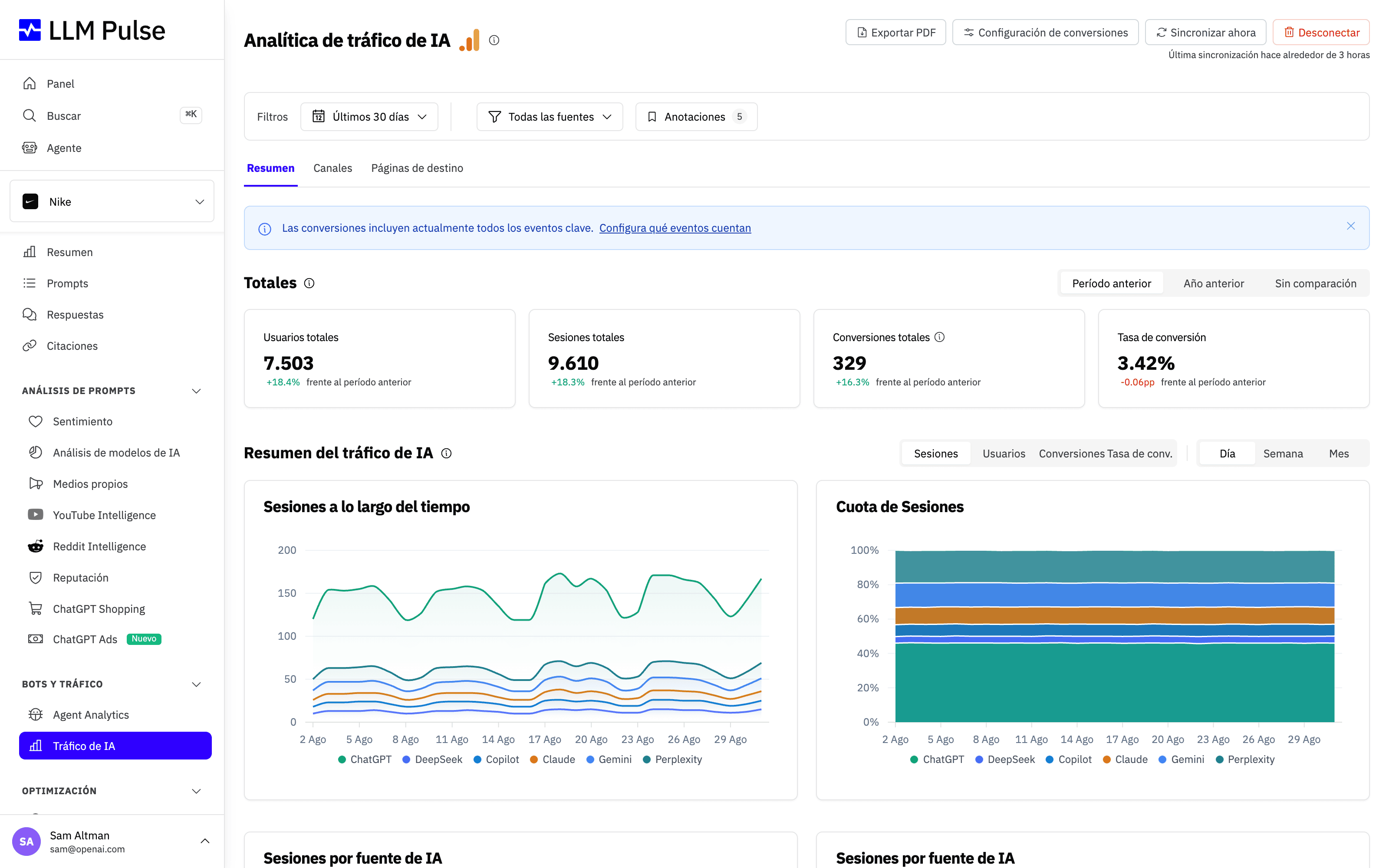Select Año anterior comparison

click(1213, 283)
